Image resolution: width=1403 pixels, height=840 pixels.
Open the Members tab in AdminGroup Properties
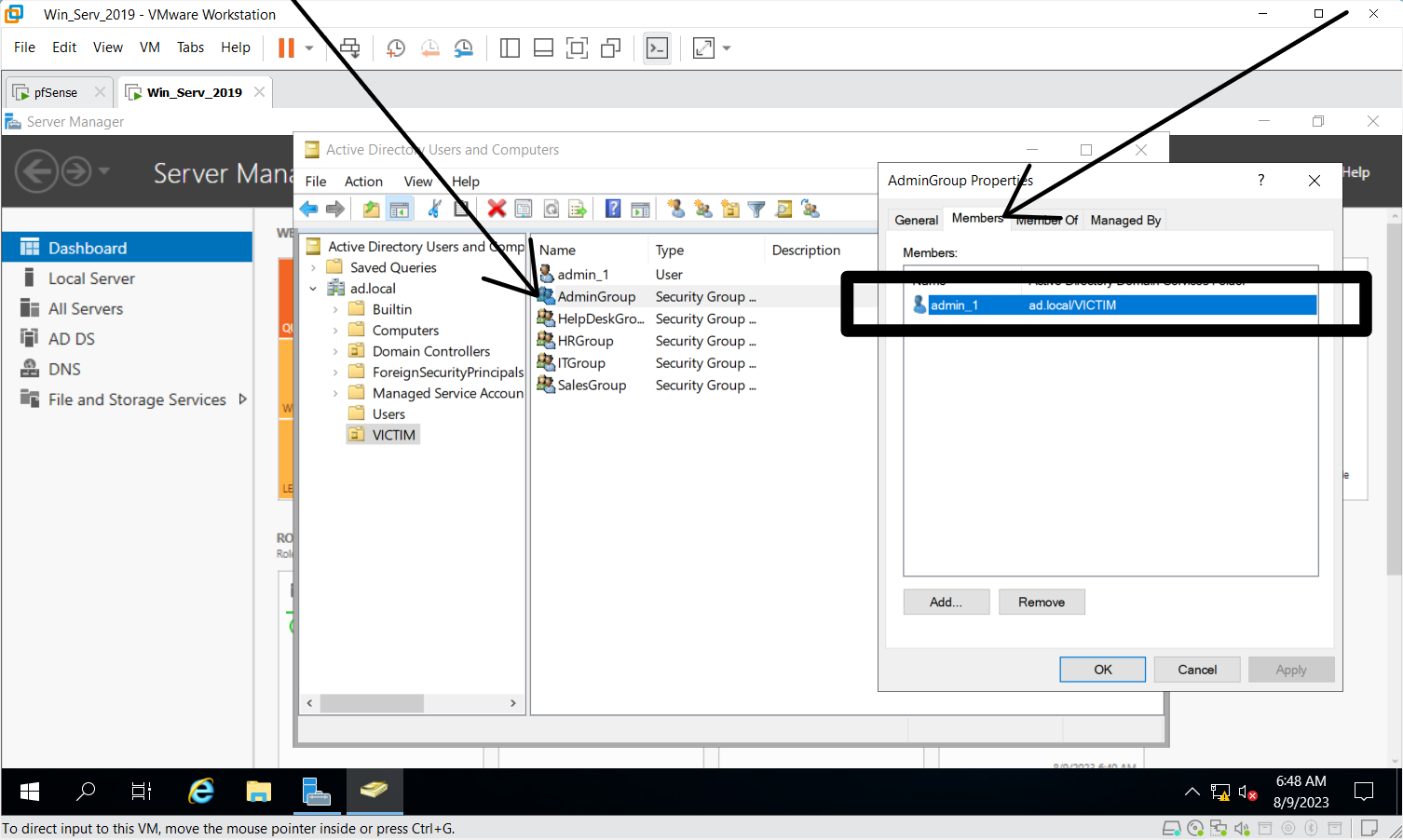[977, 218]
